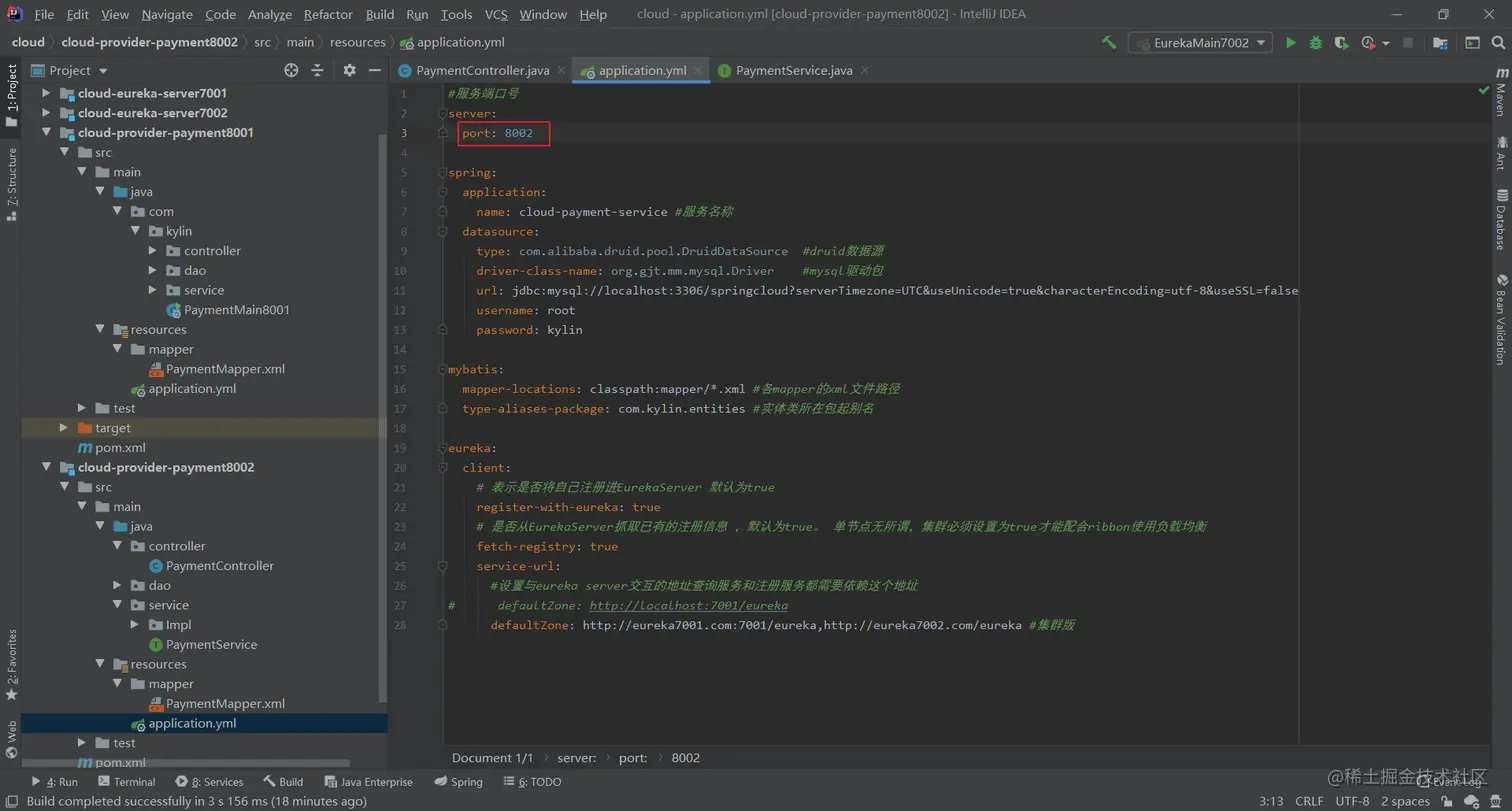Click the CRLF line separator status
The width and height of the screenshot is (1512, 811).
coord(1309,801)
